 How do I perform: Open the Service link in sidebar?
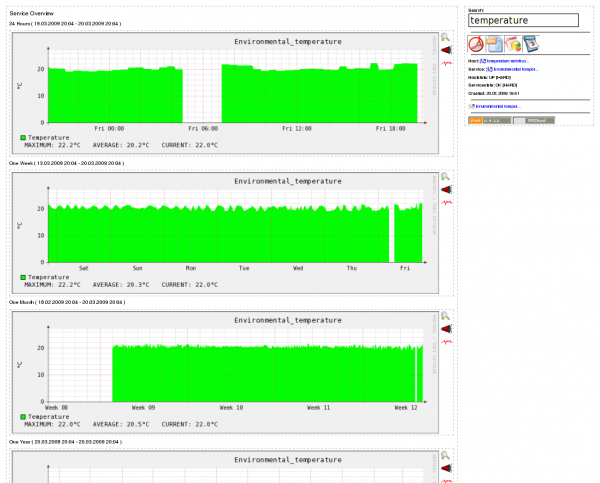point(514,69)
